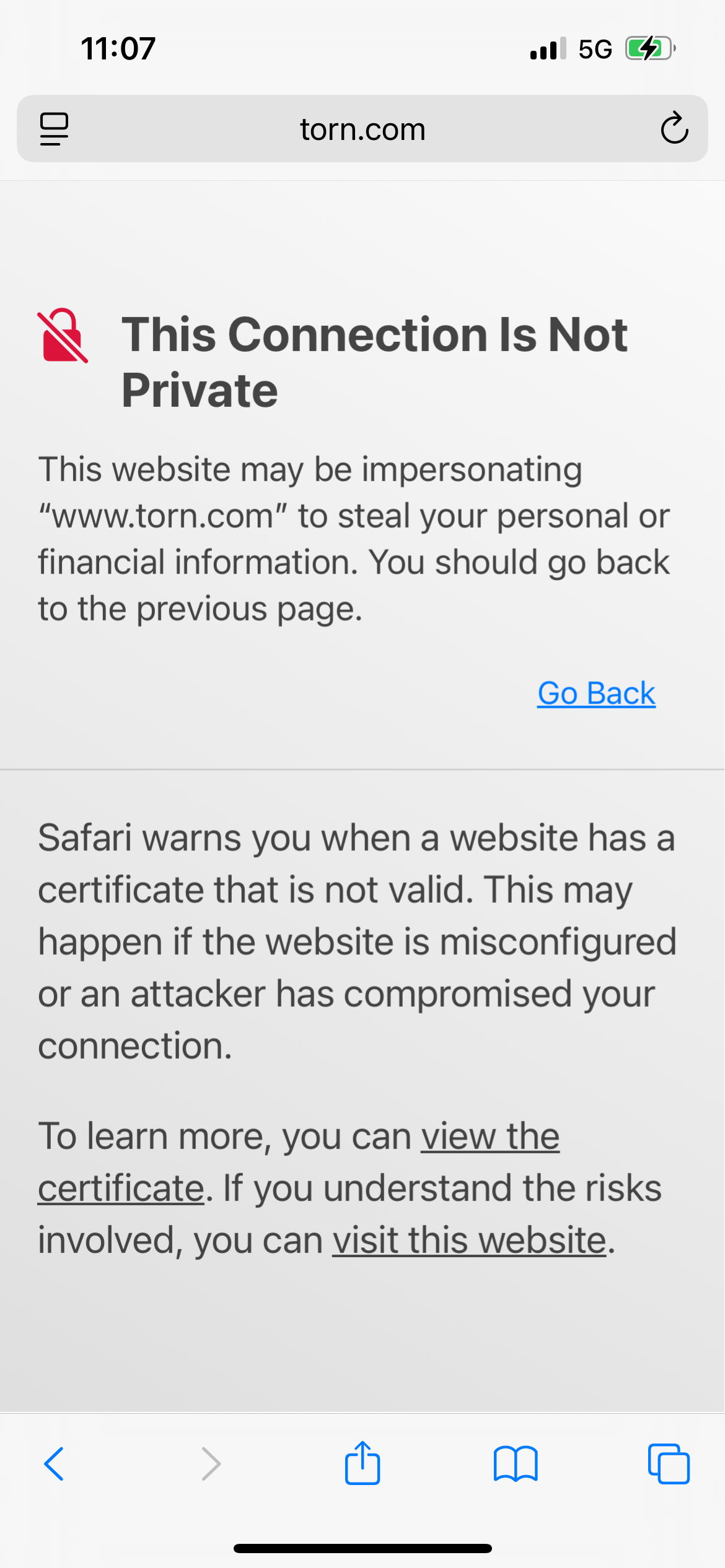Tap the impersonating www.torn.com warning text
The height and width of the screenshot is (1568, 725).
click(x=354, y=539)
